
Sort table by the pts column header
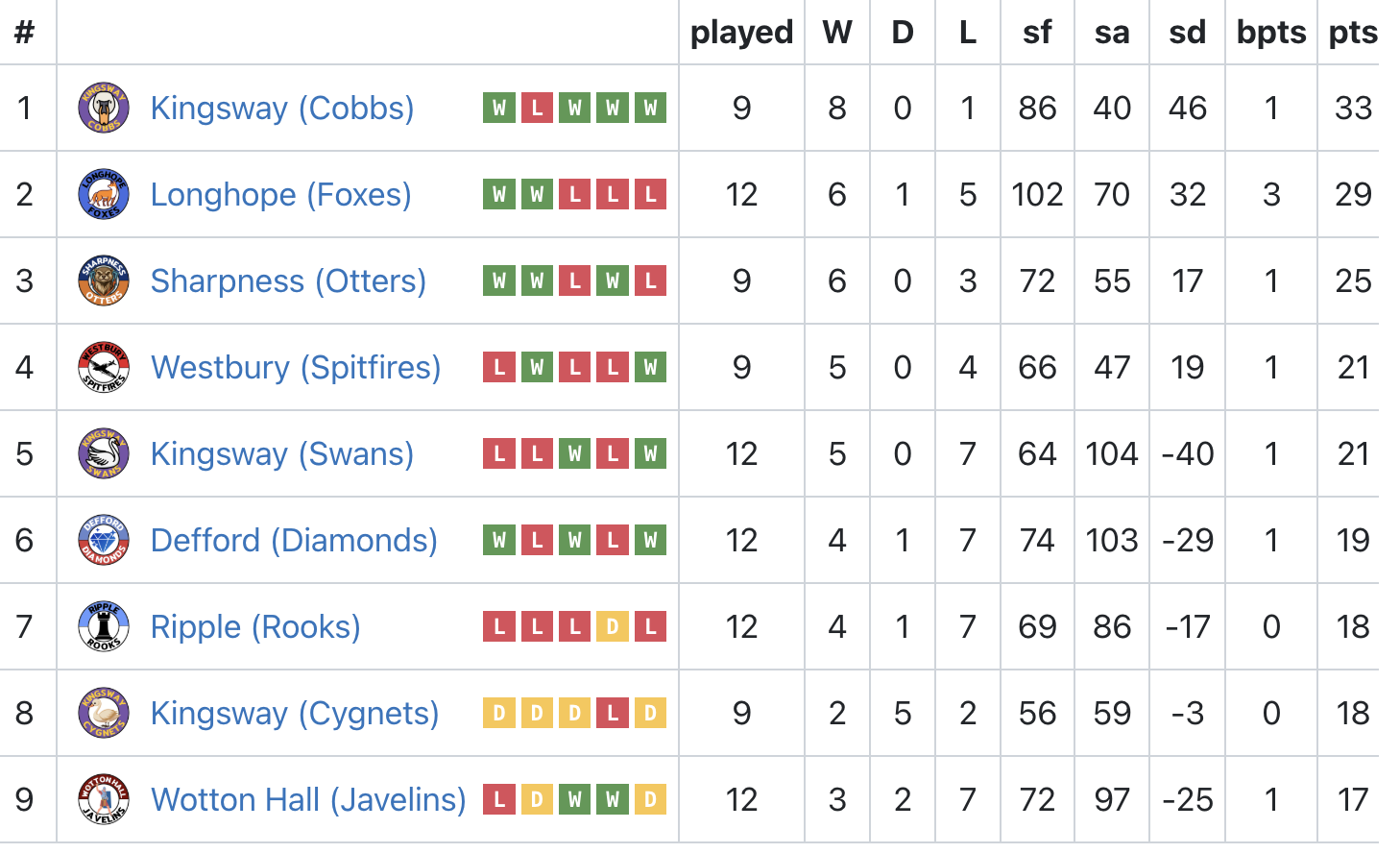pyautogui.click(x=1353, y=33)
